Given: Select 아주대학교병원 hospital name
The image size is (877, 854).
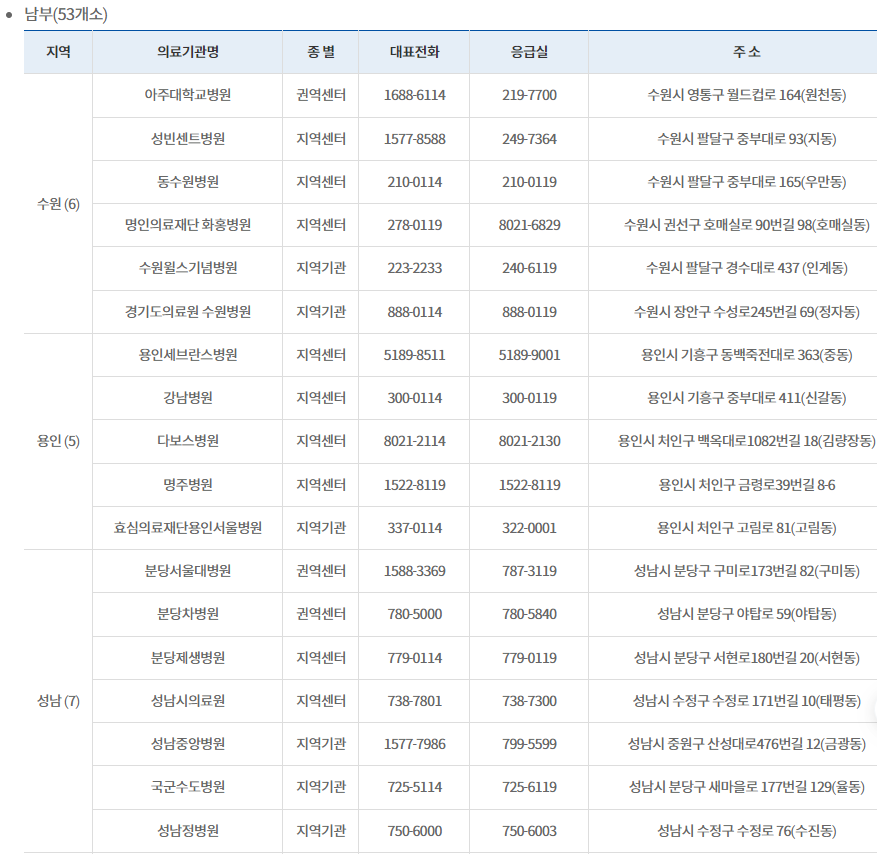Looking at the screenshot, I should pyautogui.click(x=187, y=95).
